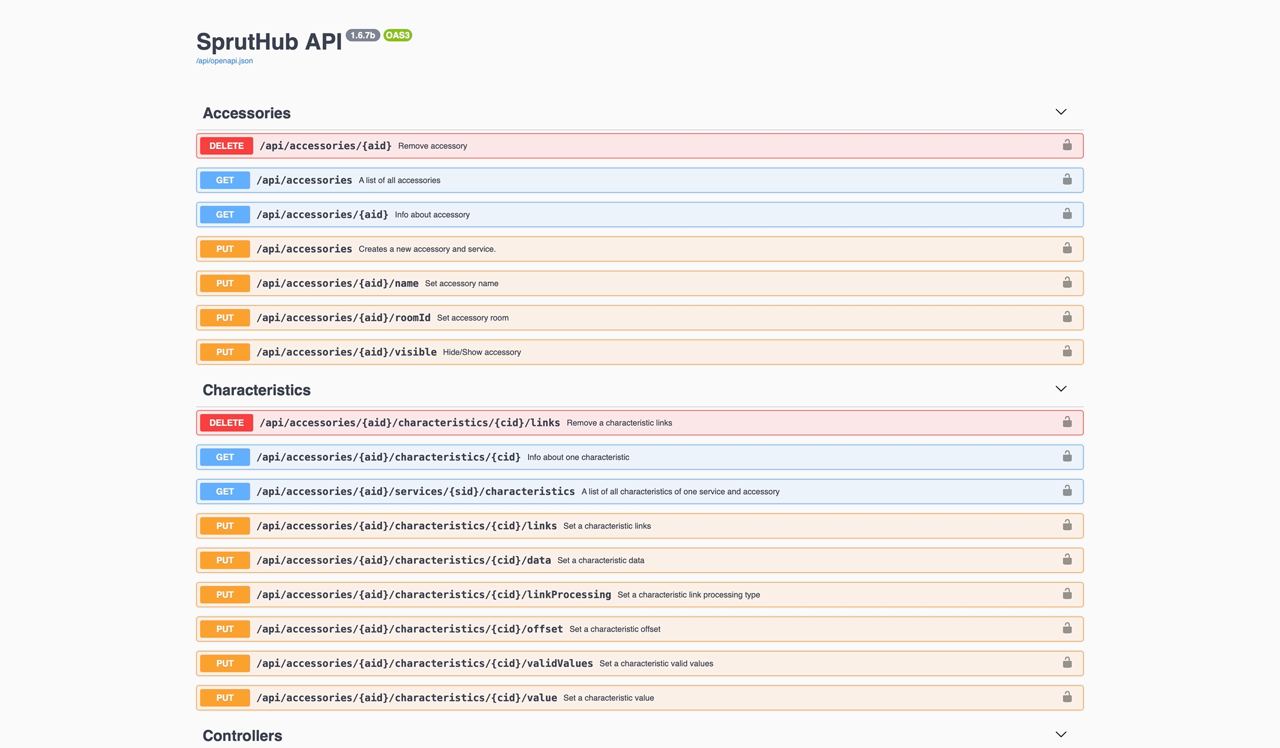Expand PUT characteristics/{cid}/value operation
This screenshot has height=748, width=1280.
pyautogui.click(x=640, y=698)
